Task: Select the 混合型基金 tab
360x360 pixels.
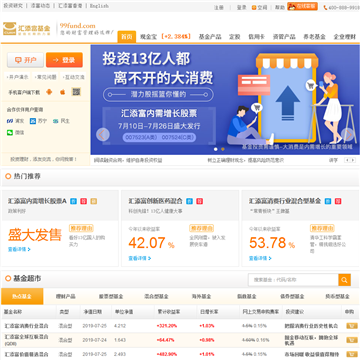Action: pos(156,296)
